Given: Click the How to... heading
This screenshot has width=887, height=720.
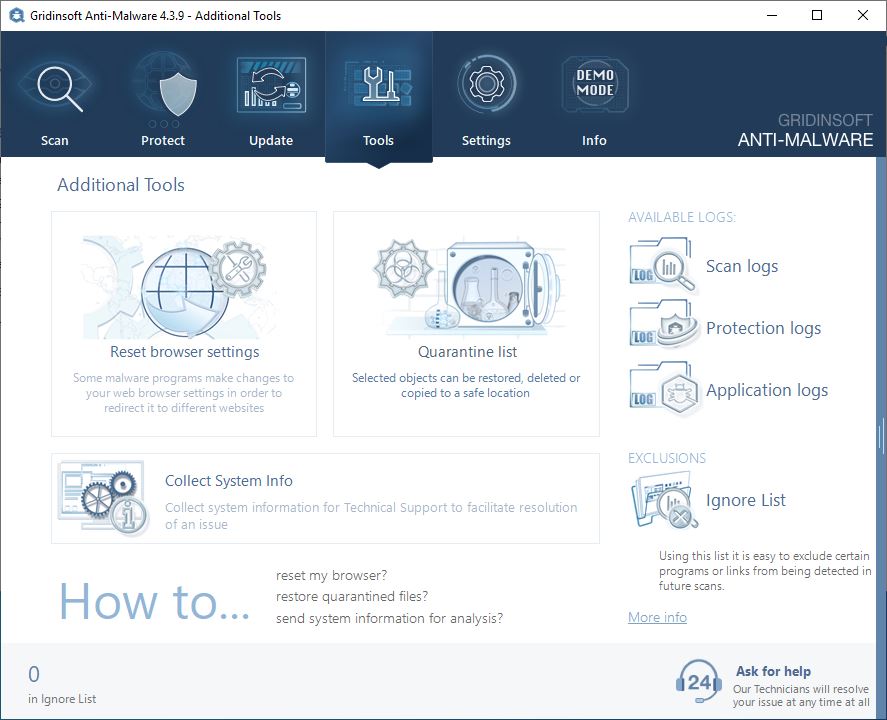Looking at the screenshot, I should click(154, 601).
